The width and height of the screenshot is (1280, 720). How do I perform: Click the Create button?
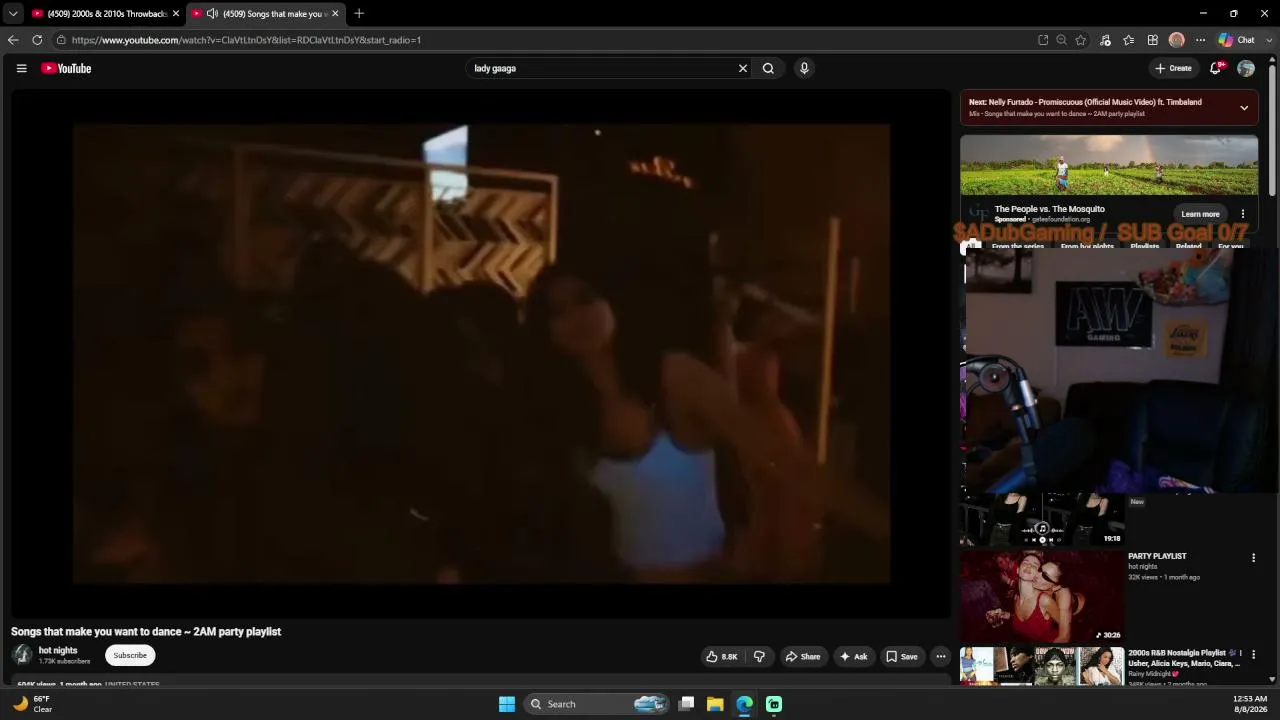pos(1173,68)
